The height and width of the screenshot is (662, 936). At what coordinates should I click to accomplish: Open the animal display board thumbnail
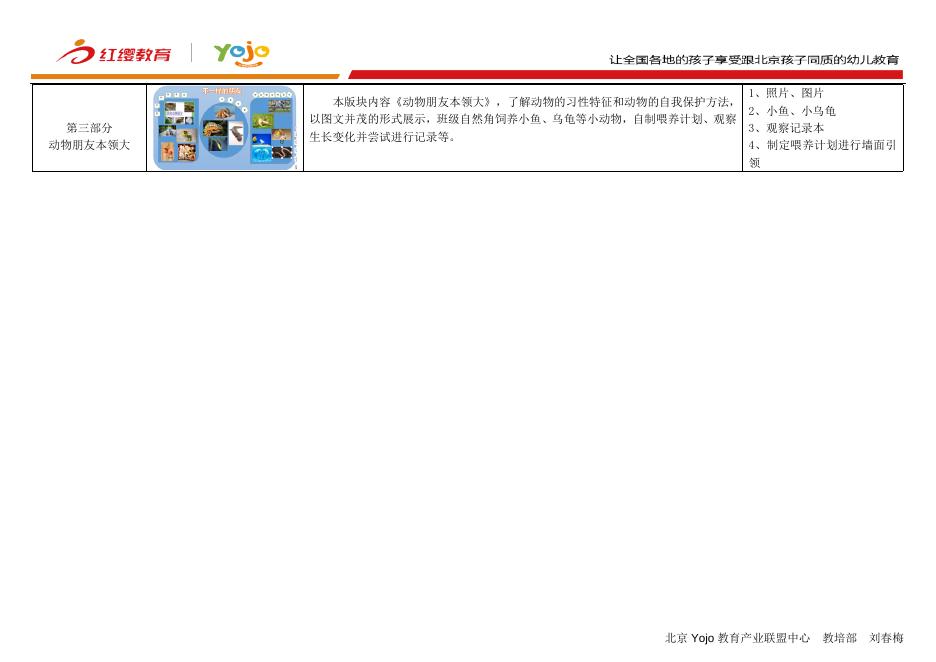[225, 128]
